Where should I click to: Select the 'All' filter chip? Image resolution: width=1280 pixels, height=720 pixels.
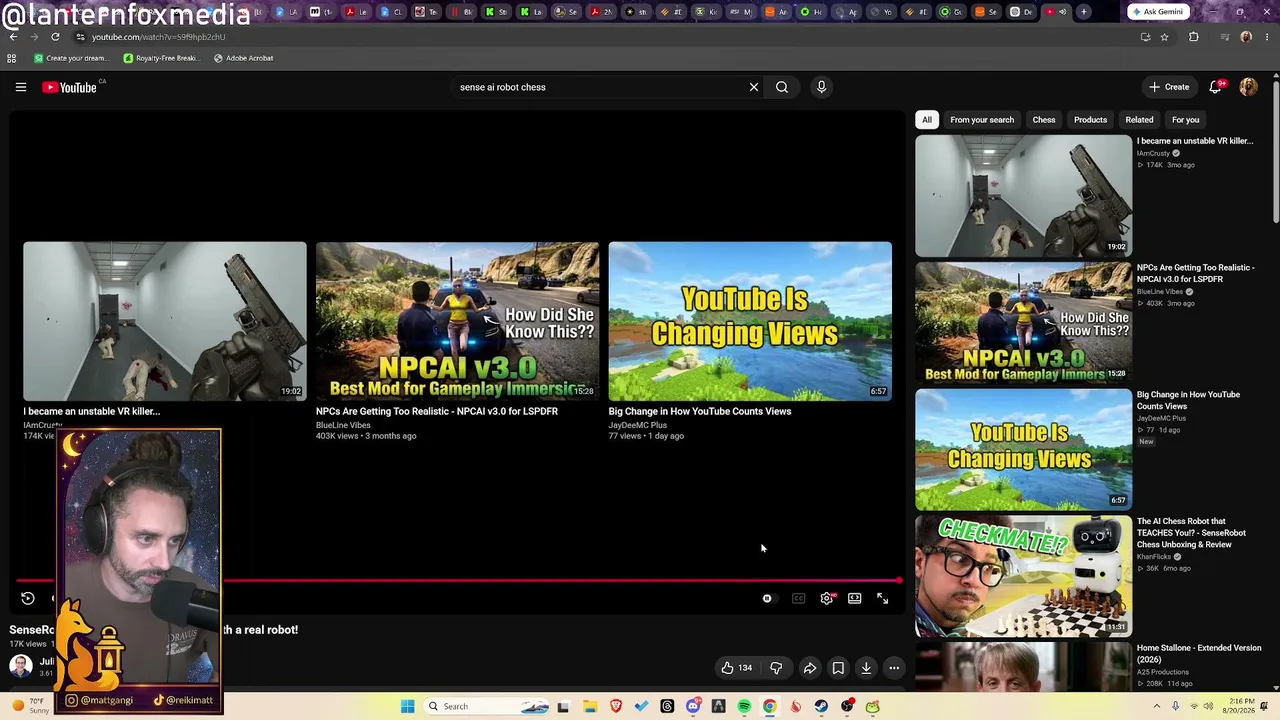click(927, 120)
